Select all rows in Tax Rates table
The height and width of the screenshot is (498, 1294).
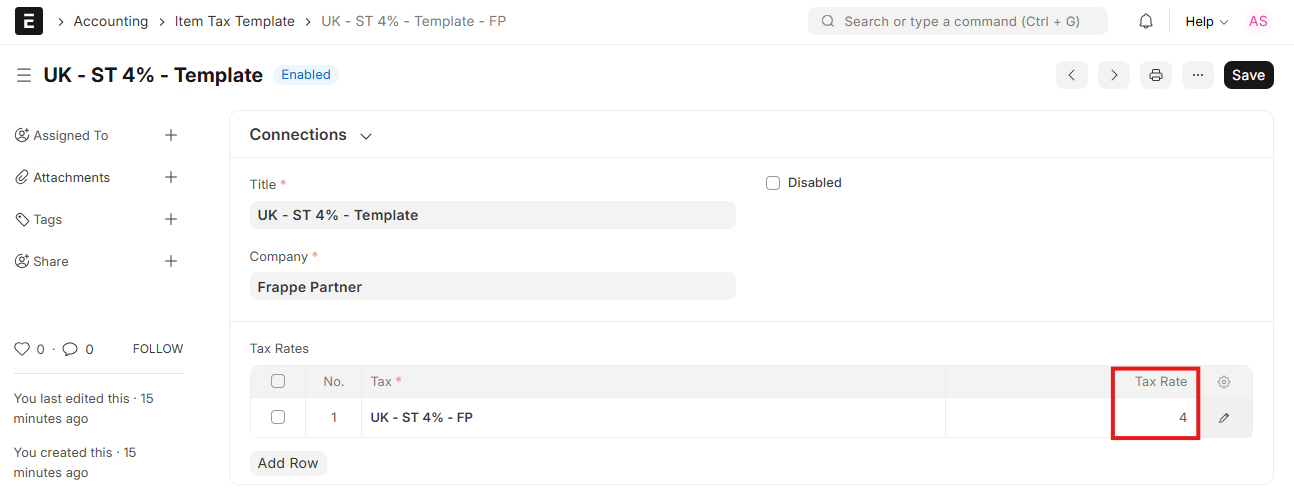tap(278, 381)
